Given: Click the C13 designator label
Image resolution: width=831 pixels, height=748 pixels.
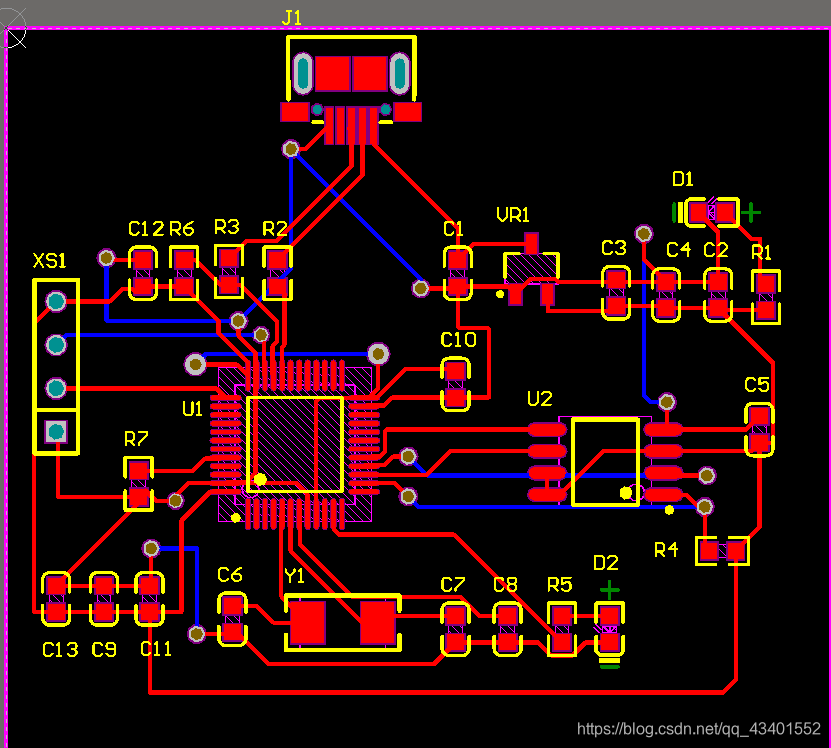Looking at the screenshot, I should click(60, 649).
